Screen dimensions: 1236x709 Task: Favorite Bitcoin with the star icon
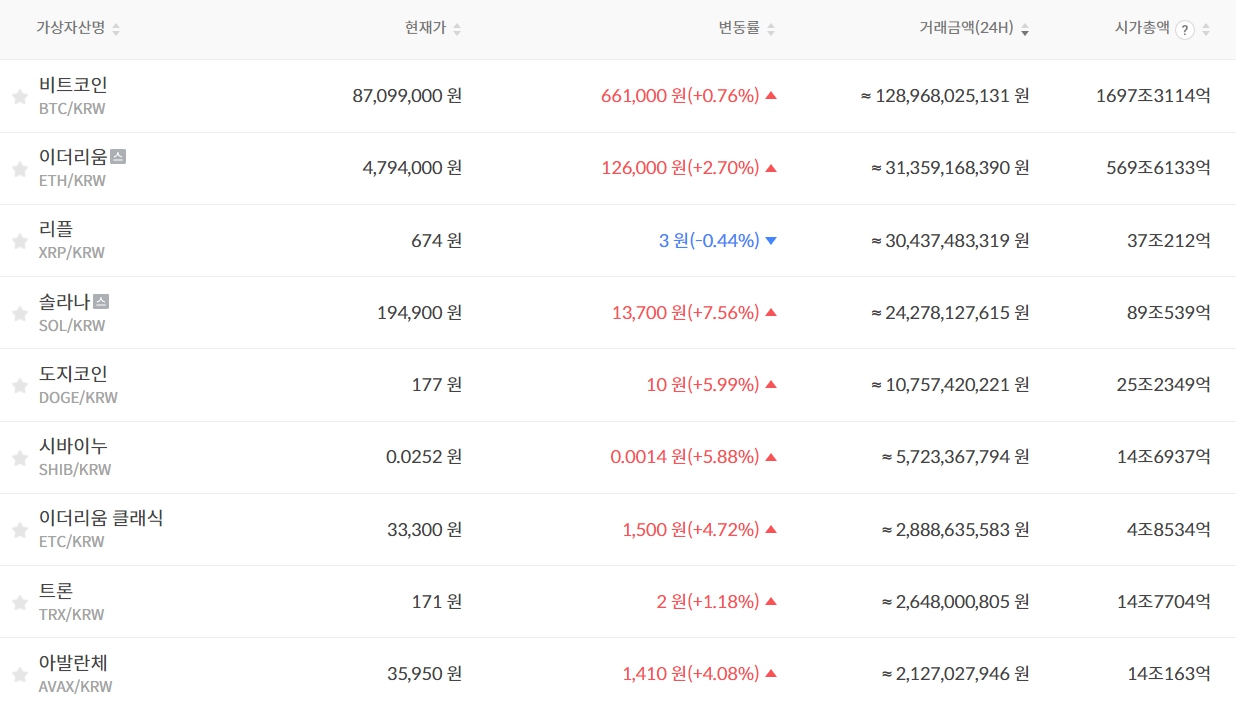pyautogui.click(x=19, y=97)
